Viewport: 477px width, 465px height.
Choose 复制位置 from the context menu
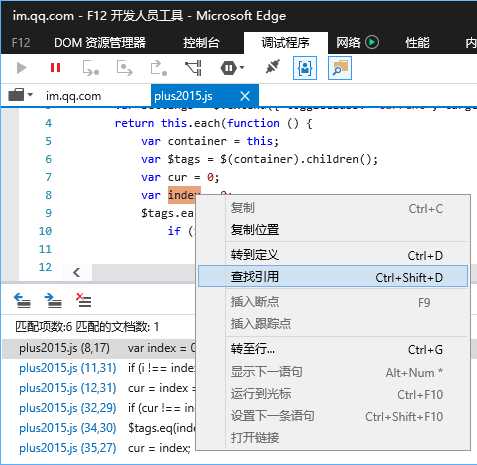333,230
